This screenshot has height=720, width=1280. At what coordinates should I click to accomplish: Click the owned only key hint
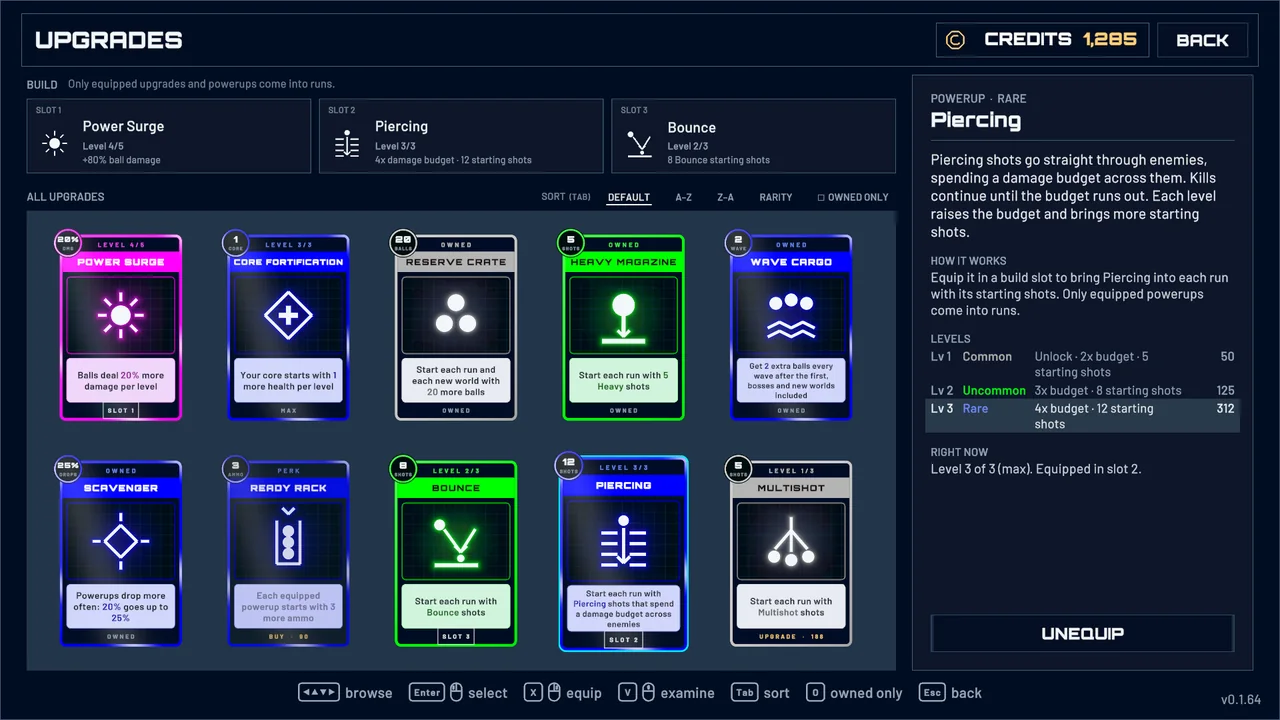tap(854, 693)
